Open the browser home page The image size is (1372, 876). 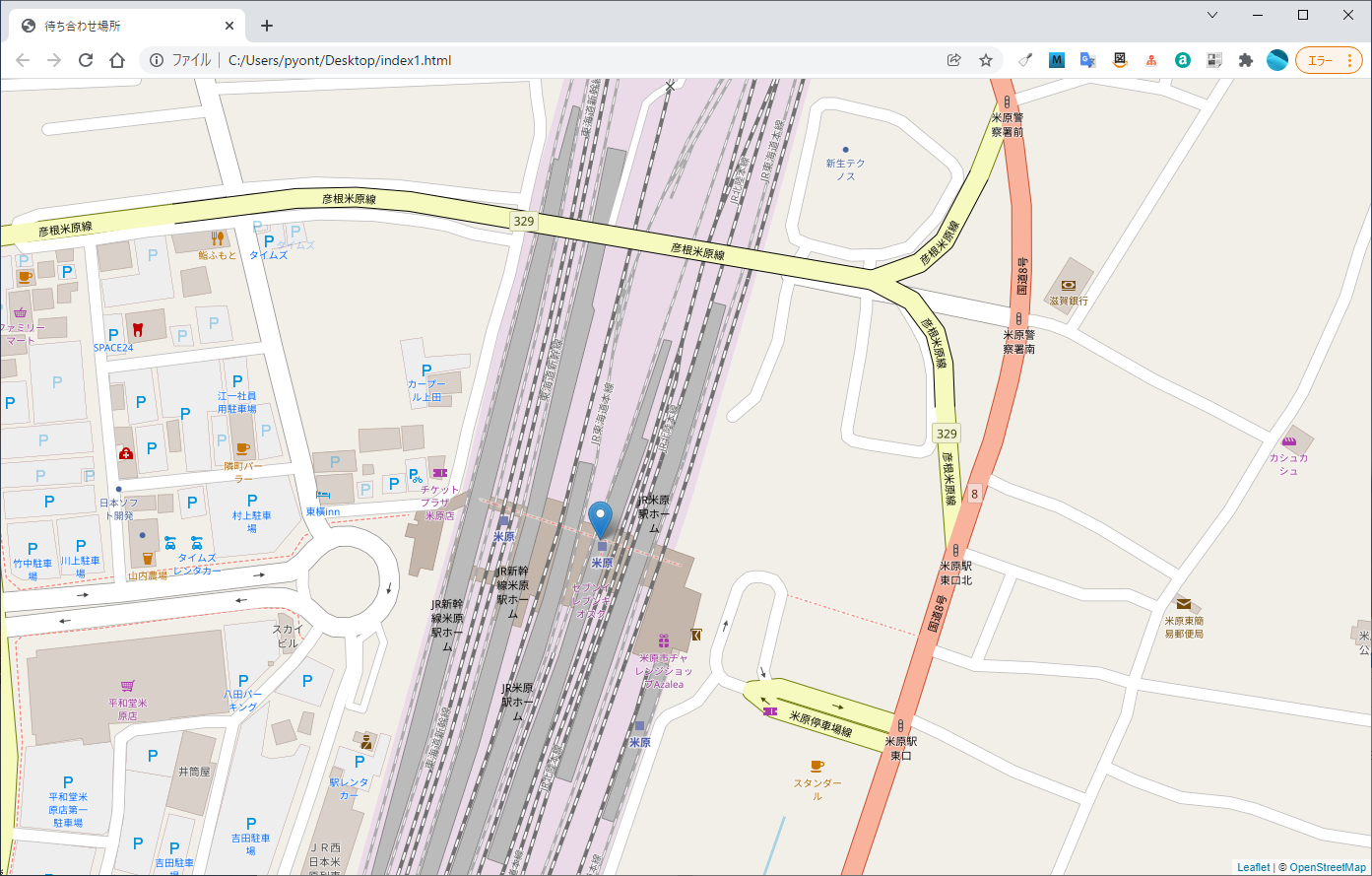click(117, 60)
